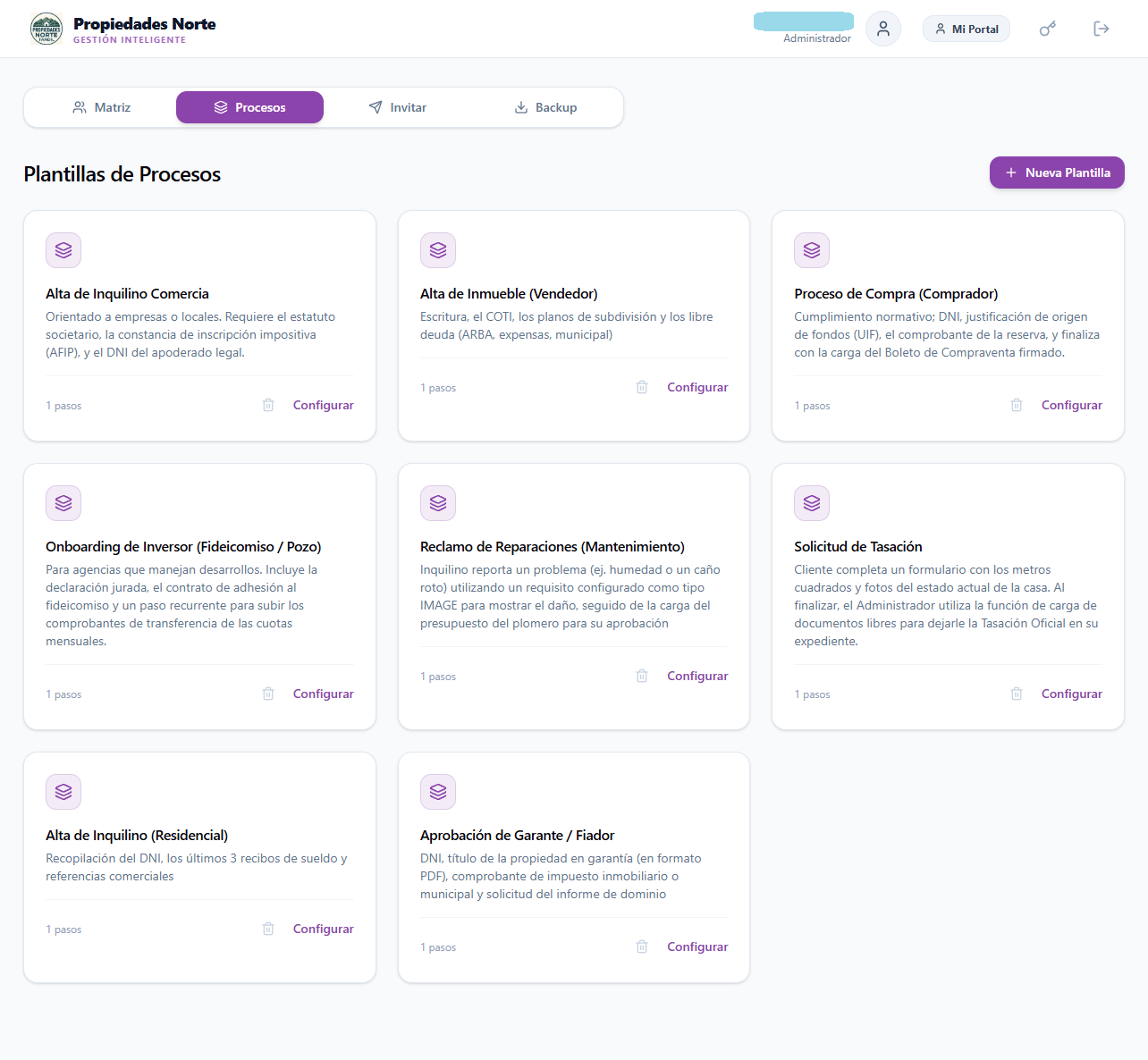Screen dimensions: 1148x1060
Task: Click the logout arrow icon
Action: pos(1102,29)
